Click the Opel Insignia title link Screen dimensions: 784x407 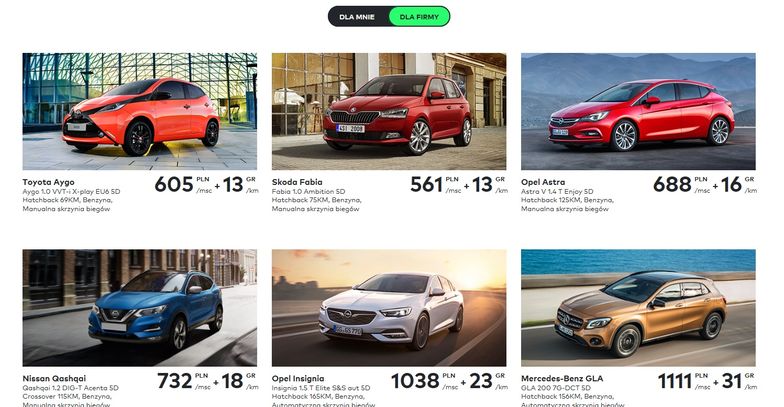click(x=298, y=378)
